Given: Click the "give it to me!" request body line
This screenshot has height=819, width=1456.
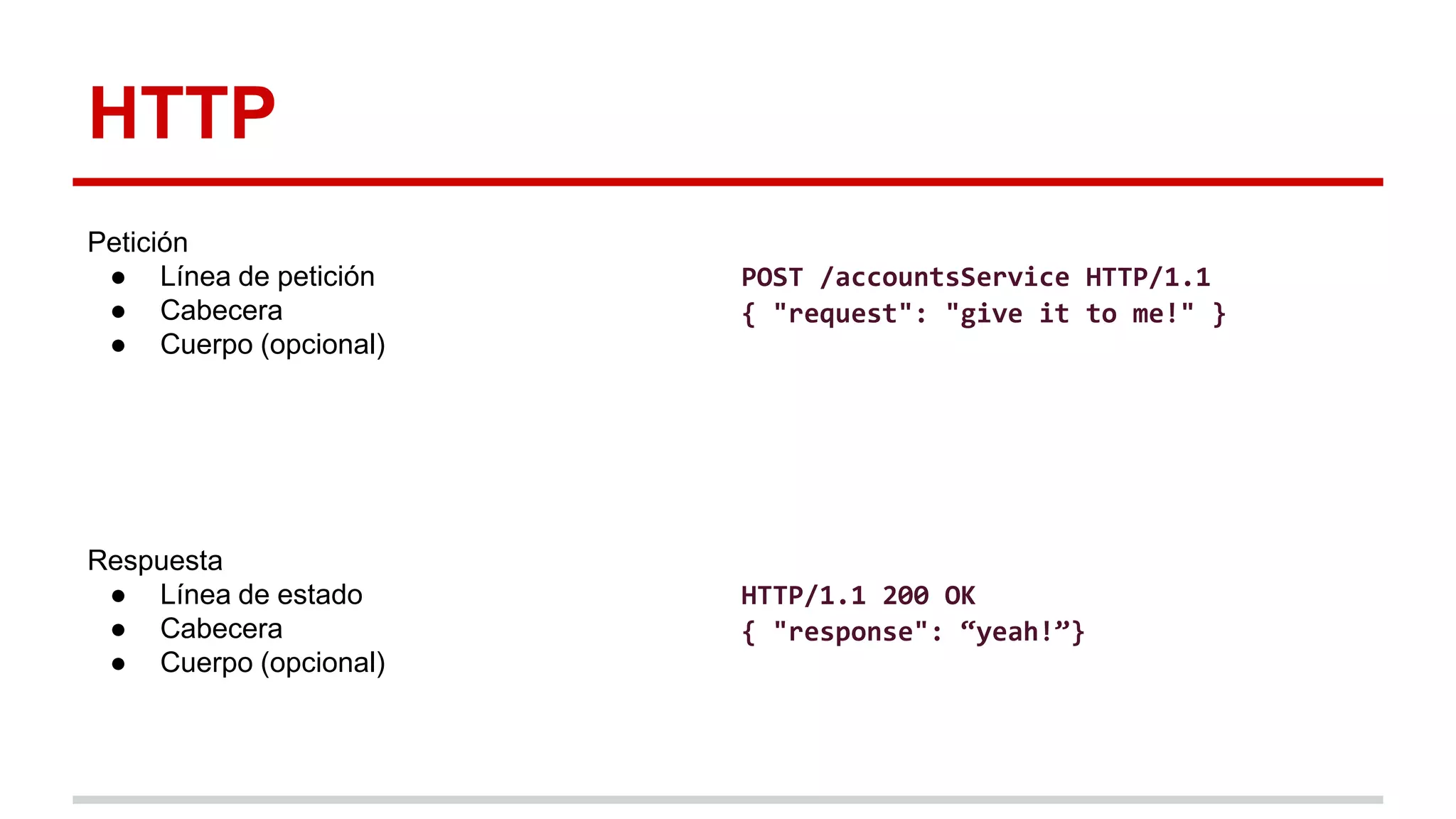Looking at the screenshot, I should [983, 314].
